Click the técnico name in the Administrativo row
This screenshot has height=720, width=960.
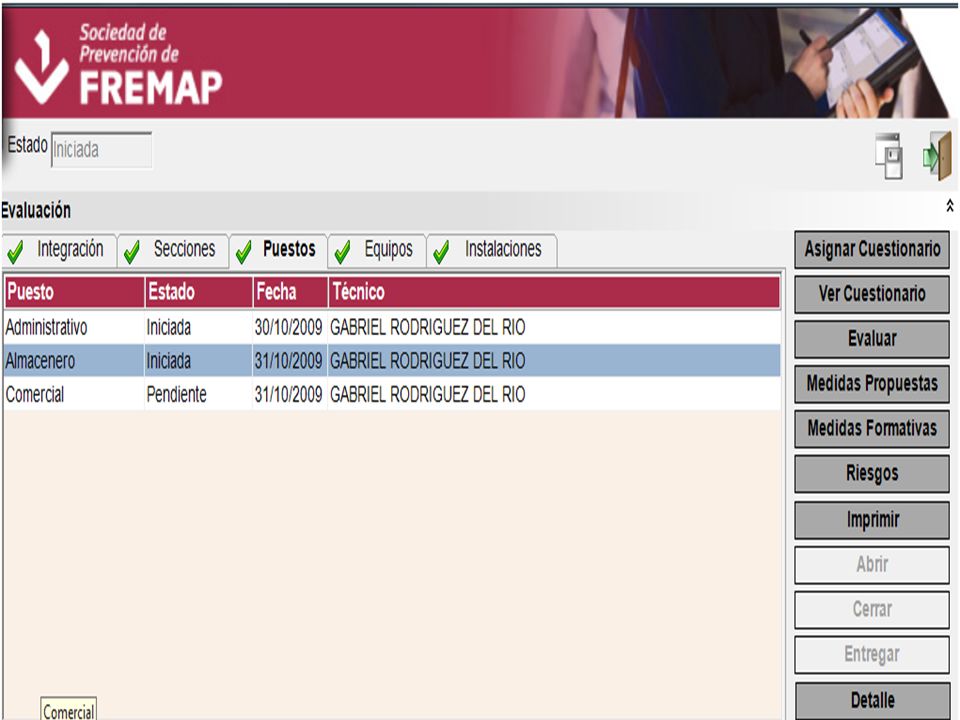pyautogui.click(x=427, y=328)
